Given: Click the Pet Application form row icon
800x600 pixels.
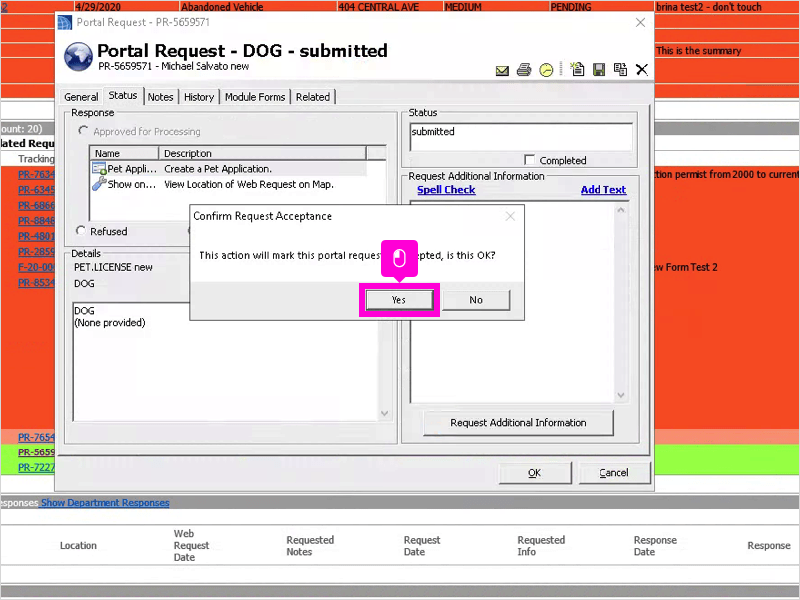Looking at the screenshot, I should click(x=99, y=168).
